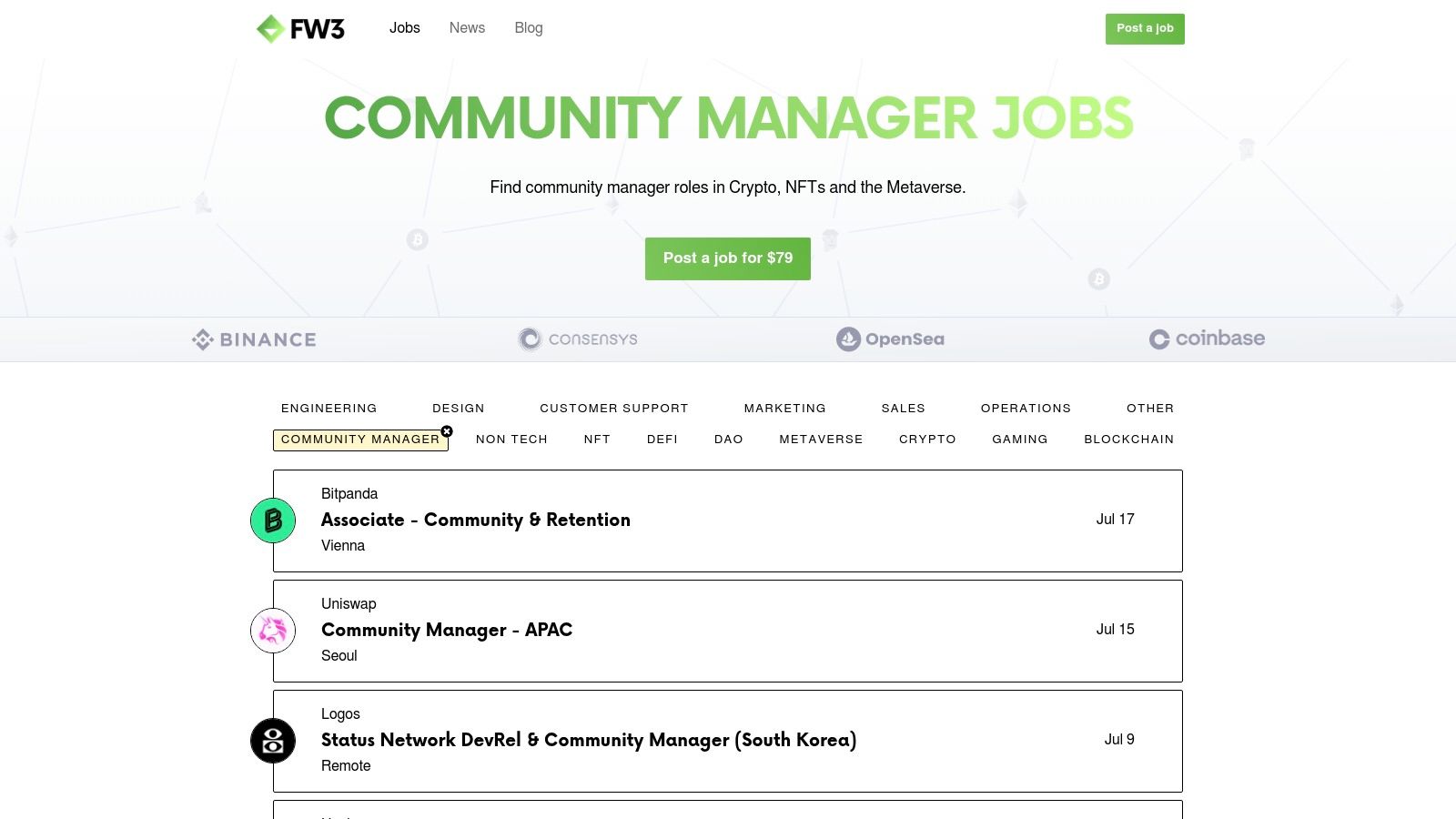This screenshot has width=1456, height=819.
Task: Click the Community Manager Jobs heading
Action: tap(728, 118)
